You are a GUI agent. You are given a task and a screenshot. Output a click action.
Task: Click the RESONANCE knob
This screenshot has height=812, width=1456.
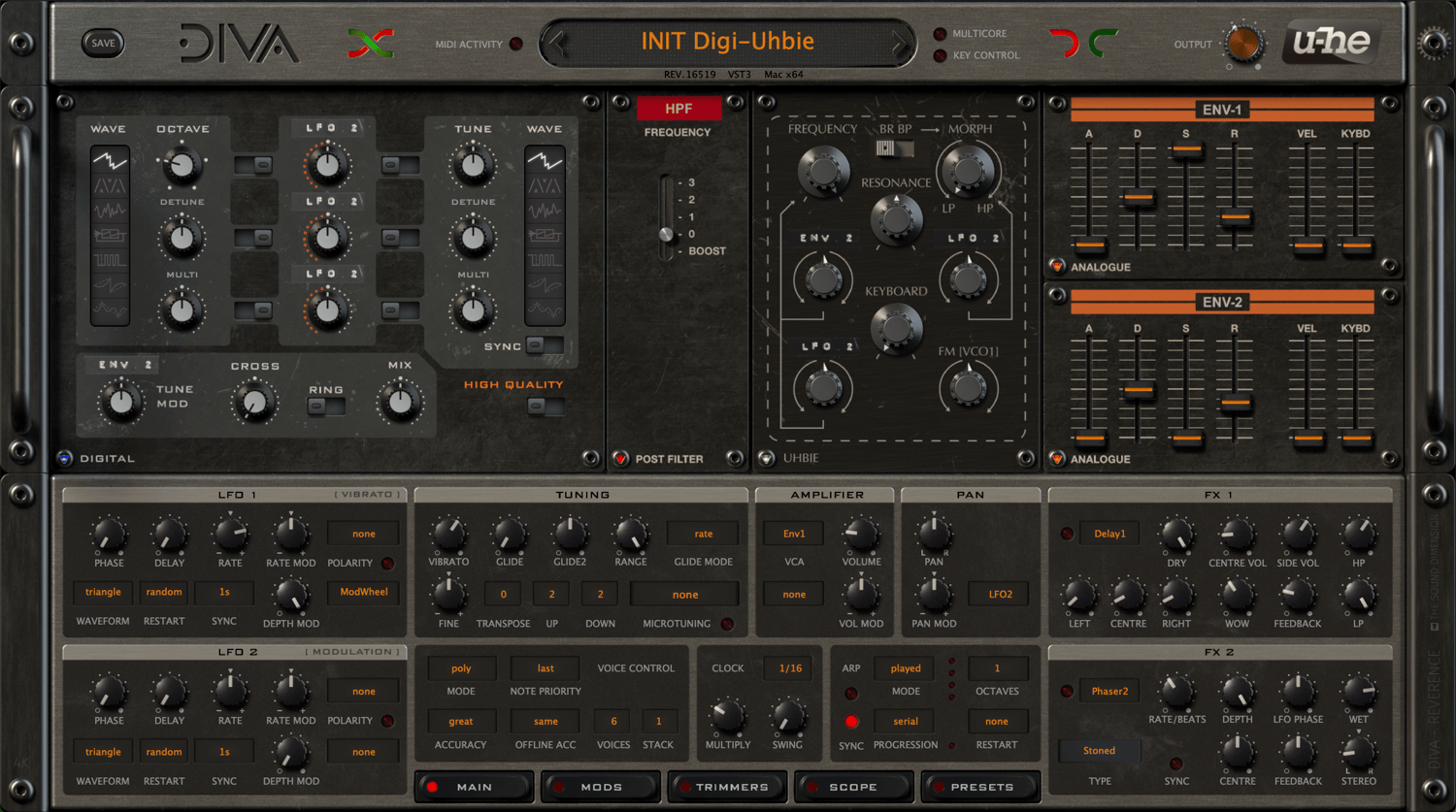(x=896, y=218)
